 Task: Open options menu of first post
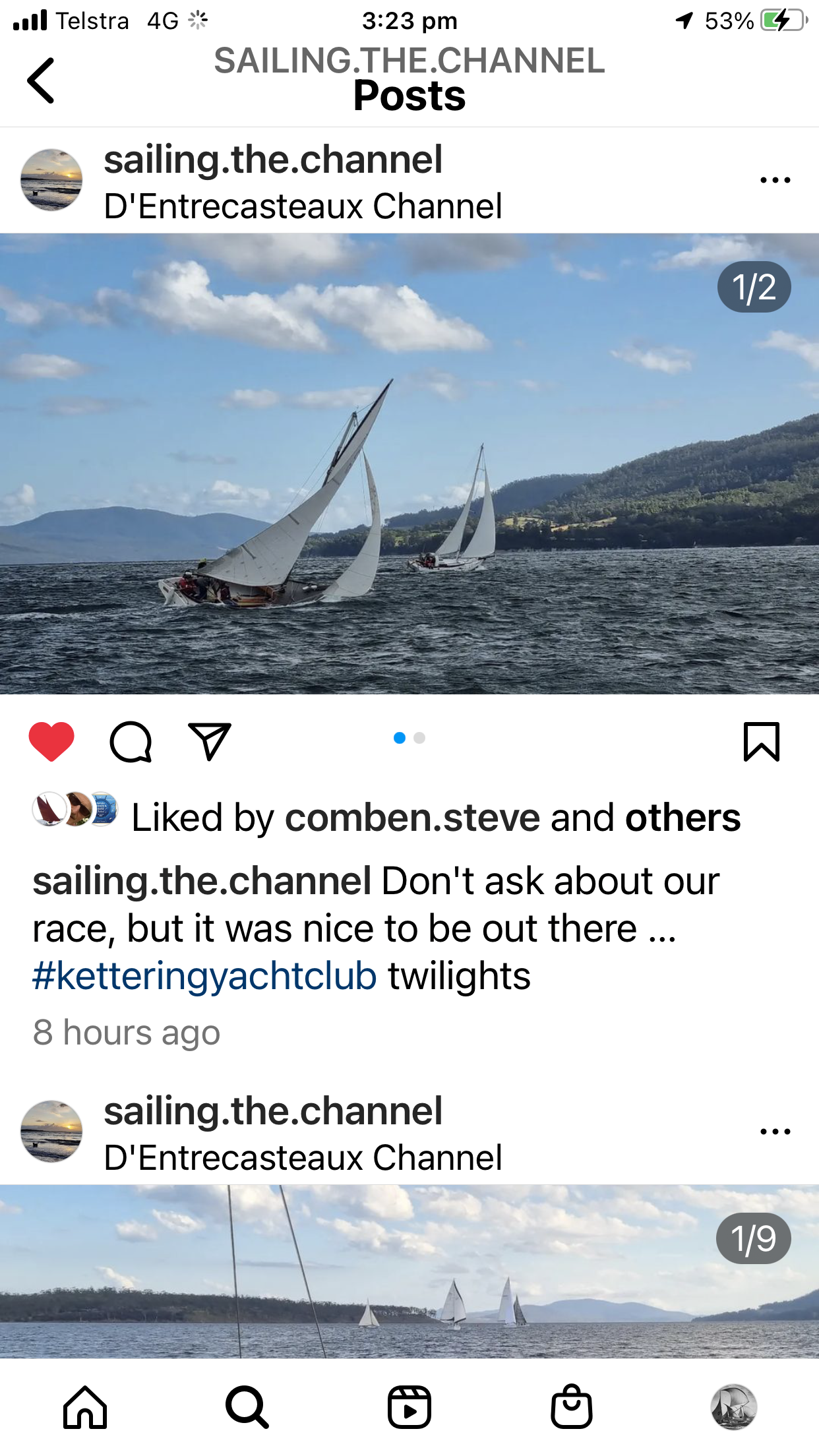(775, 179)
